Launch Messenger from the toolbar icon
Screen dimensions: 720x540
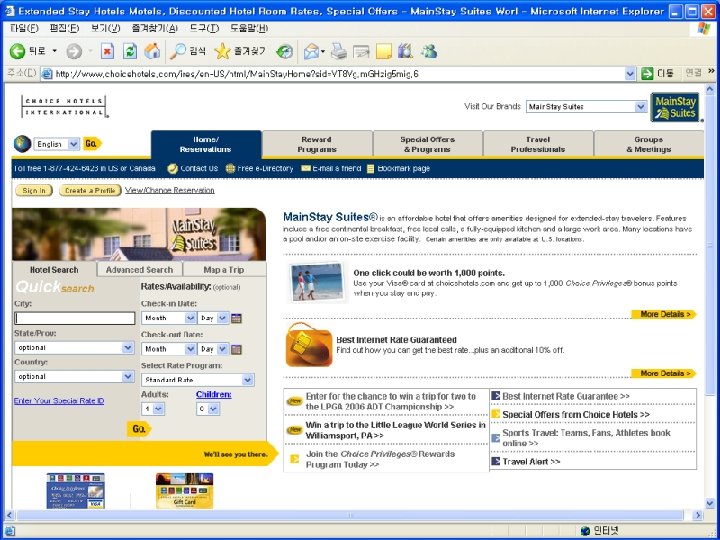(x=429, y=51)
